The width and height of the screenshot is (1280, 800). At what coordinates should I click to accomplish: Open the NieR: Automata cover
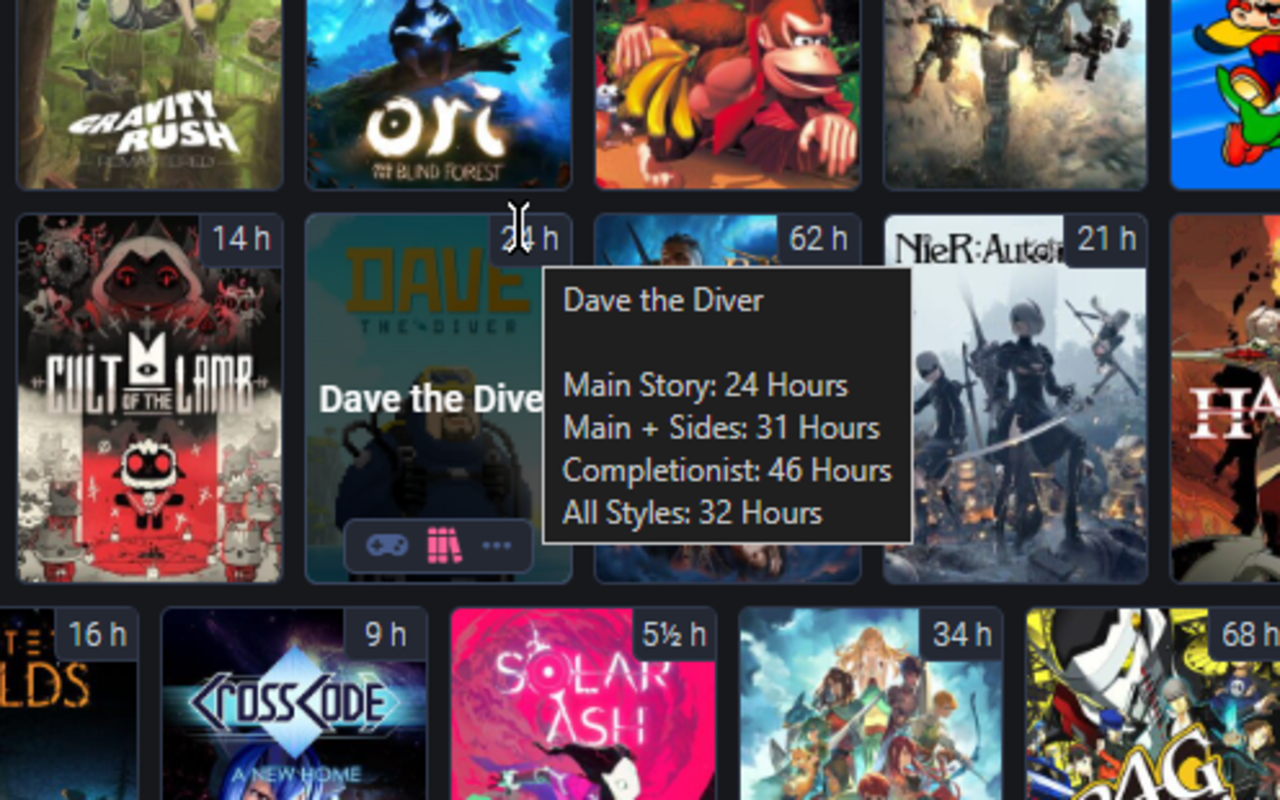pos(1016,398)
